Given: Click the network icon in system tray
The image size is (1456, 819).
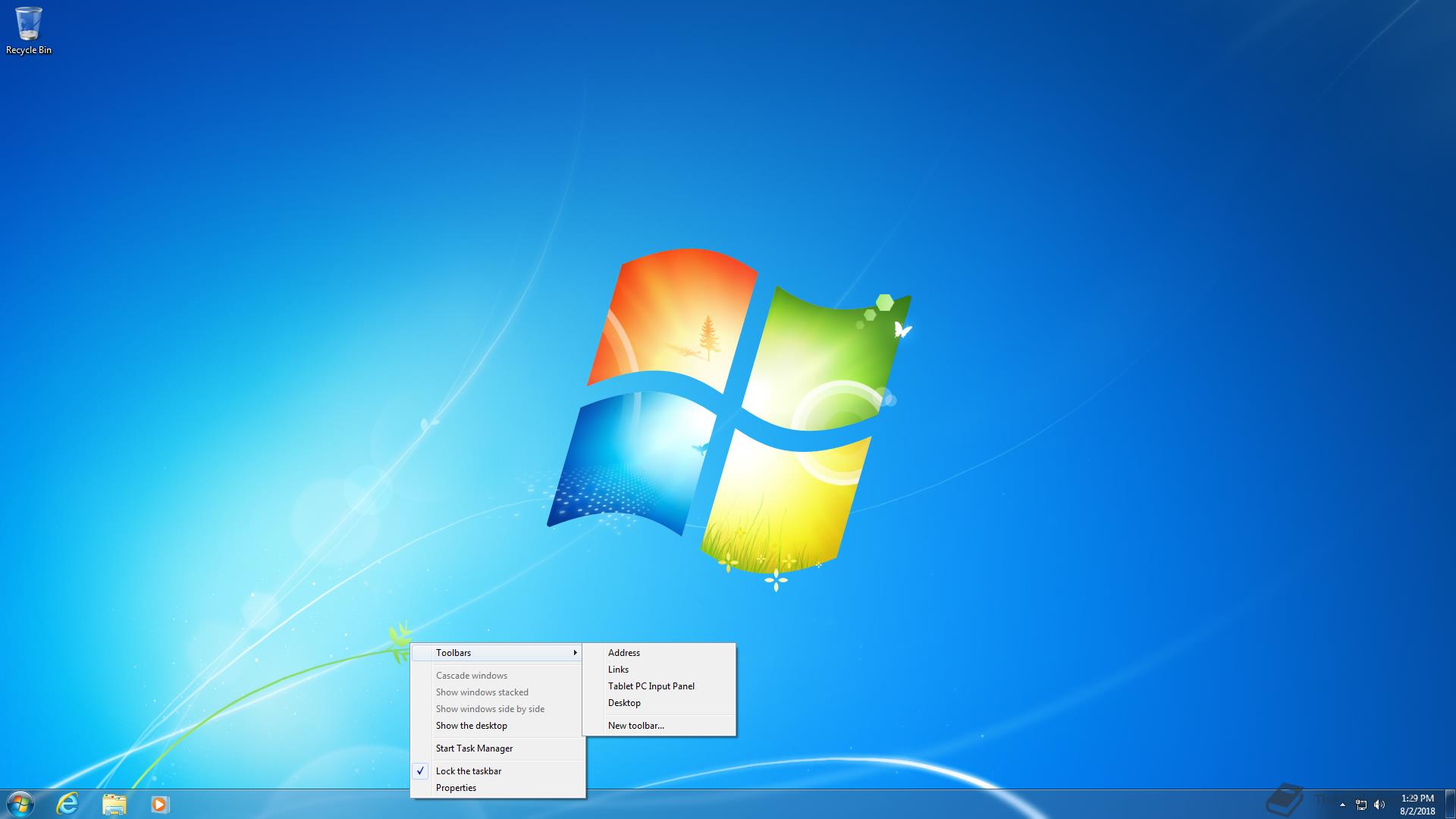Looking at the screenshot, I should tap(1361, 805).
